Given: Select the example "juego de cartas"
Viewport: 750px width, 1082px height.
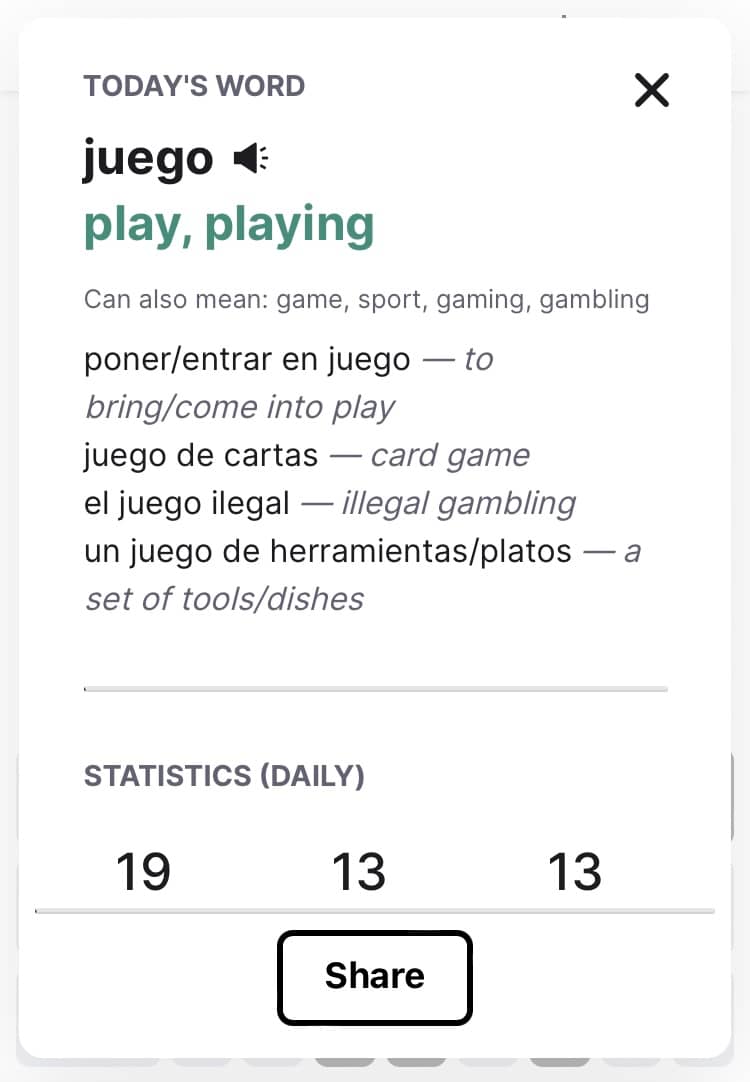Looking at the screenshot, I should (x=201, y=456).
